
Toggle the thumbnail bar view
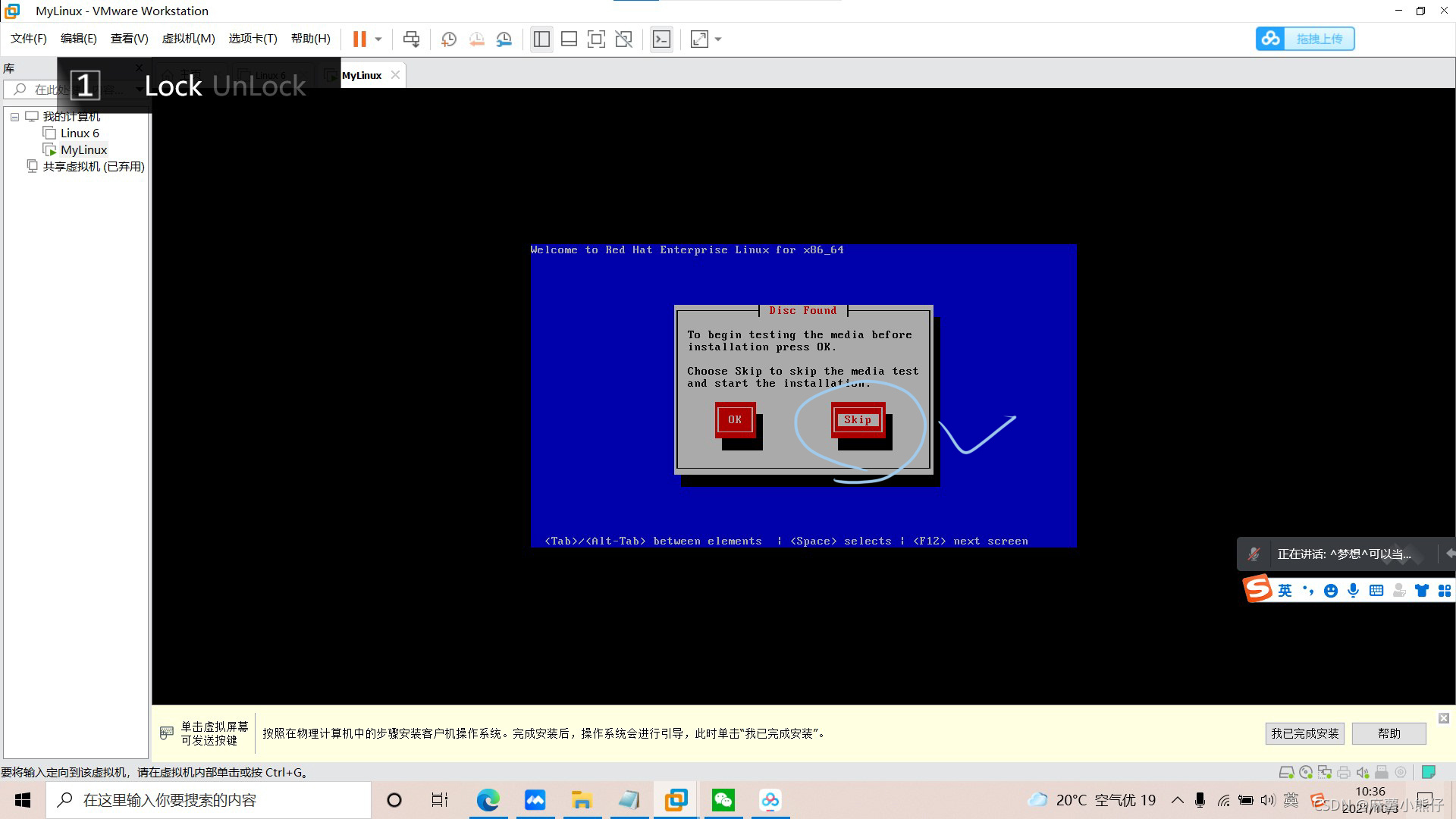[x=569, y=39]
